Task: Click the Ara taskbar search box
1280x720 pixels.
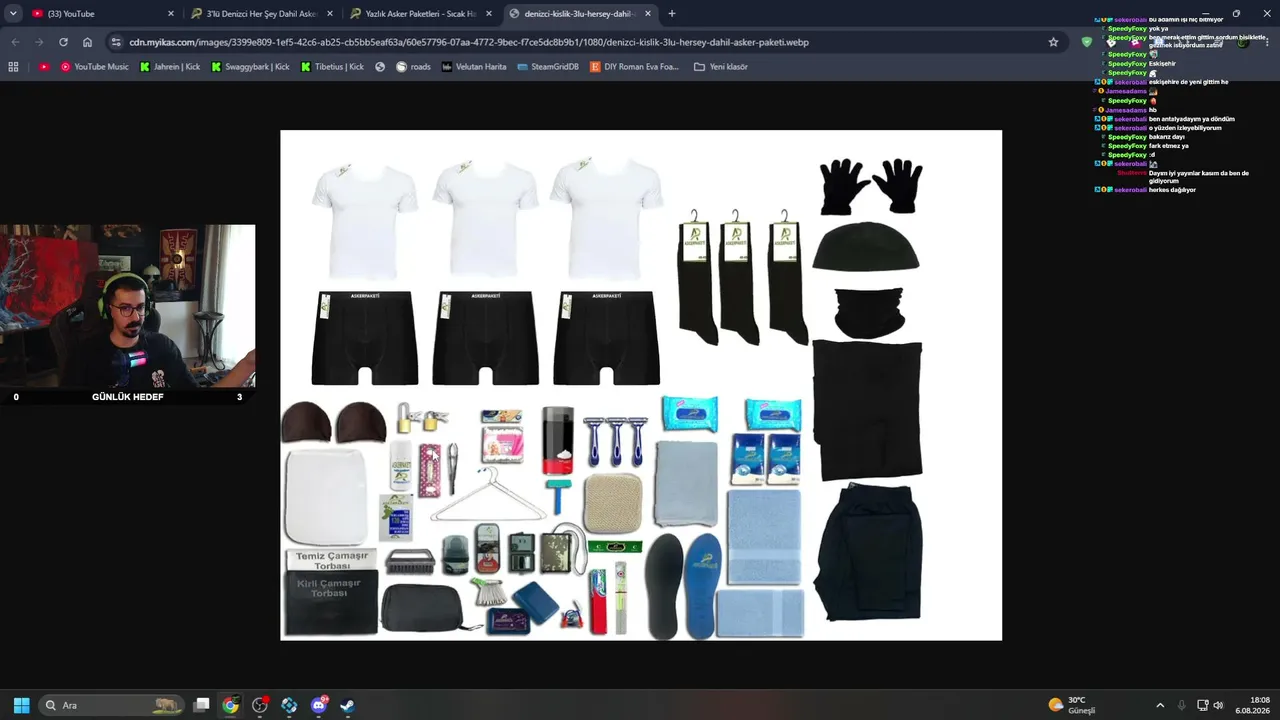Action: coord(112,705)
